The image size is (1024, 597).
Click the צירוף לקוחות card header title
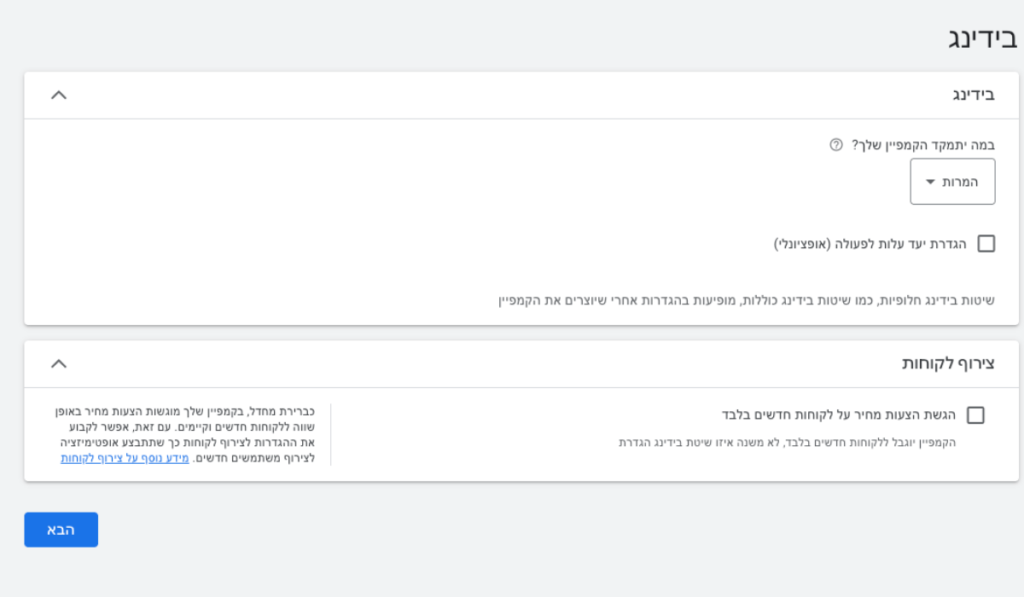(948, 363)
